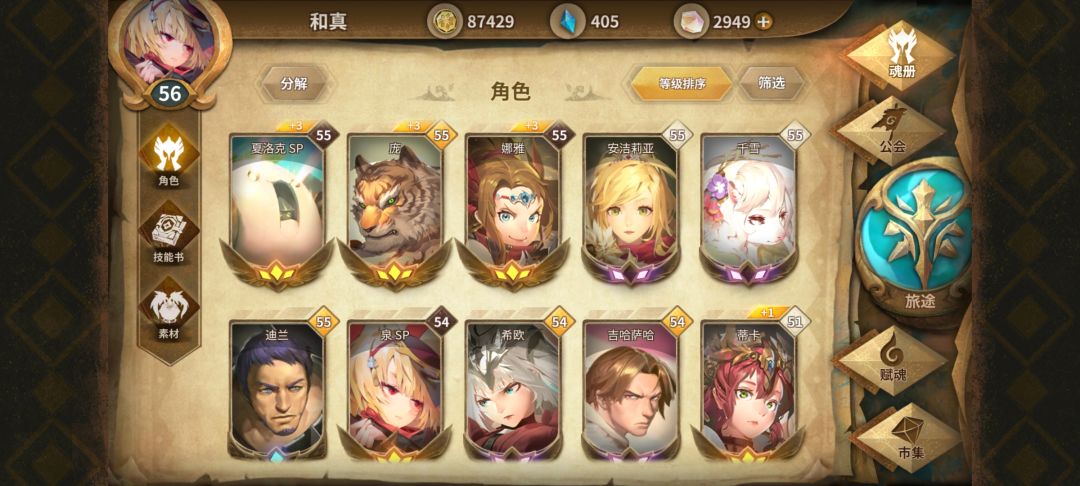Click the blue crystal currency icon
Screen dimensions: 1080x486
coord(569,21)
